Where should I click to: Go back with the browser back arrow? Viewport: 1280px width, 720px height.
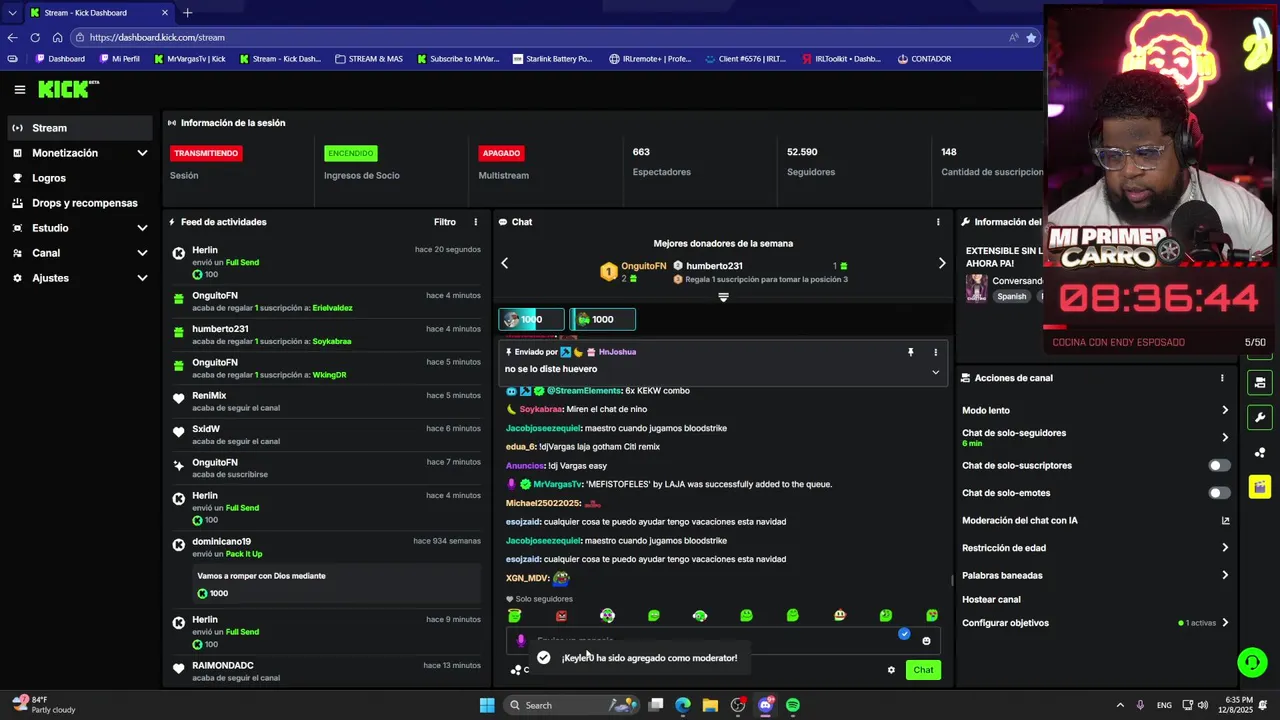coord(12,37)
